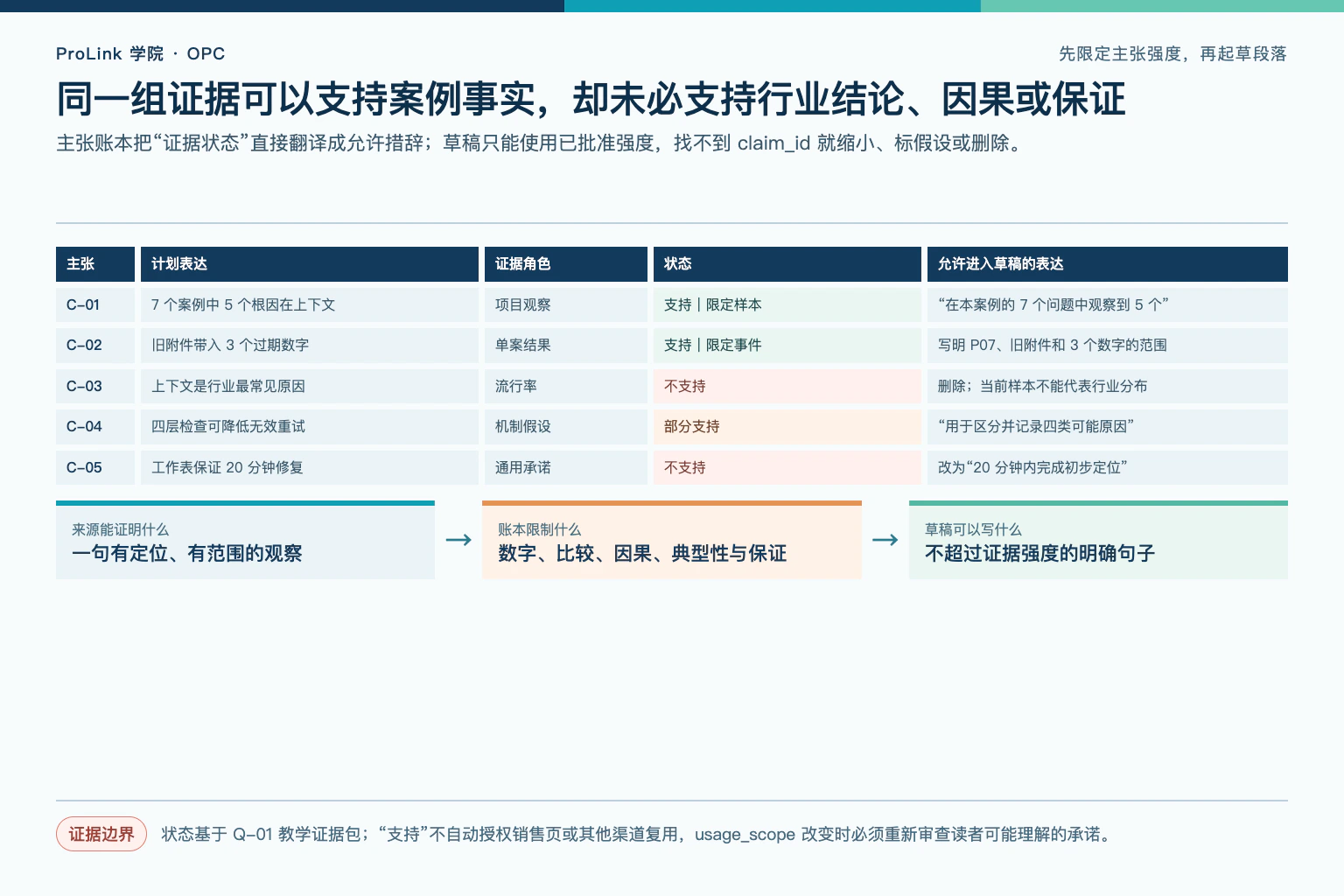Click the '来源能证明什么' card label
The image size is (1344, 896).
(120, 529)
